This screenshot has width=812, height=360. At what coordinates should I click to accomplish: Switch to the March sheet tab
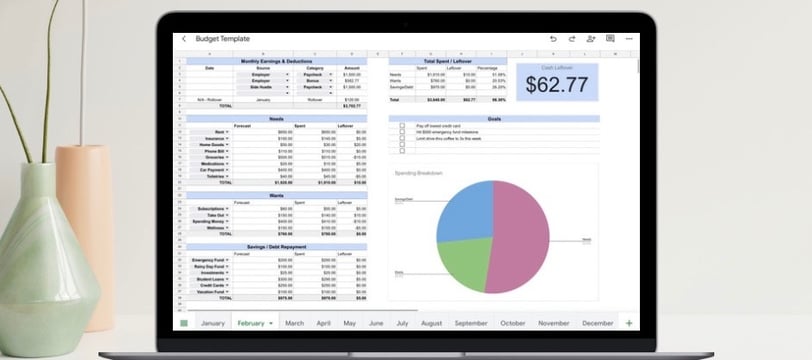[295, 323]
